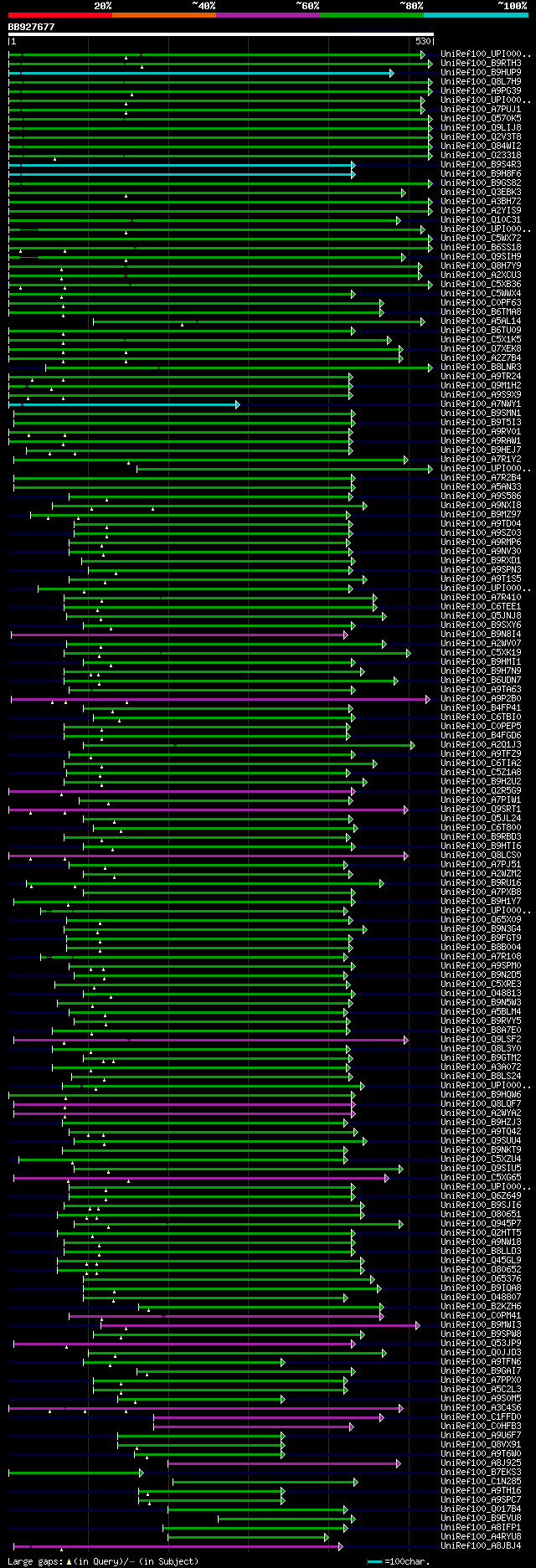The image size is (536, 1568).
Task: Click the UniRef100_Q2V3T8 label
Action: (481, 136)
